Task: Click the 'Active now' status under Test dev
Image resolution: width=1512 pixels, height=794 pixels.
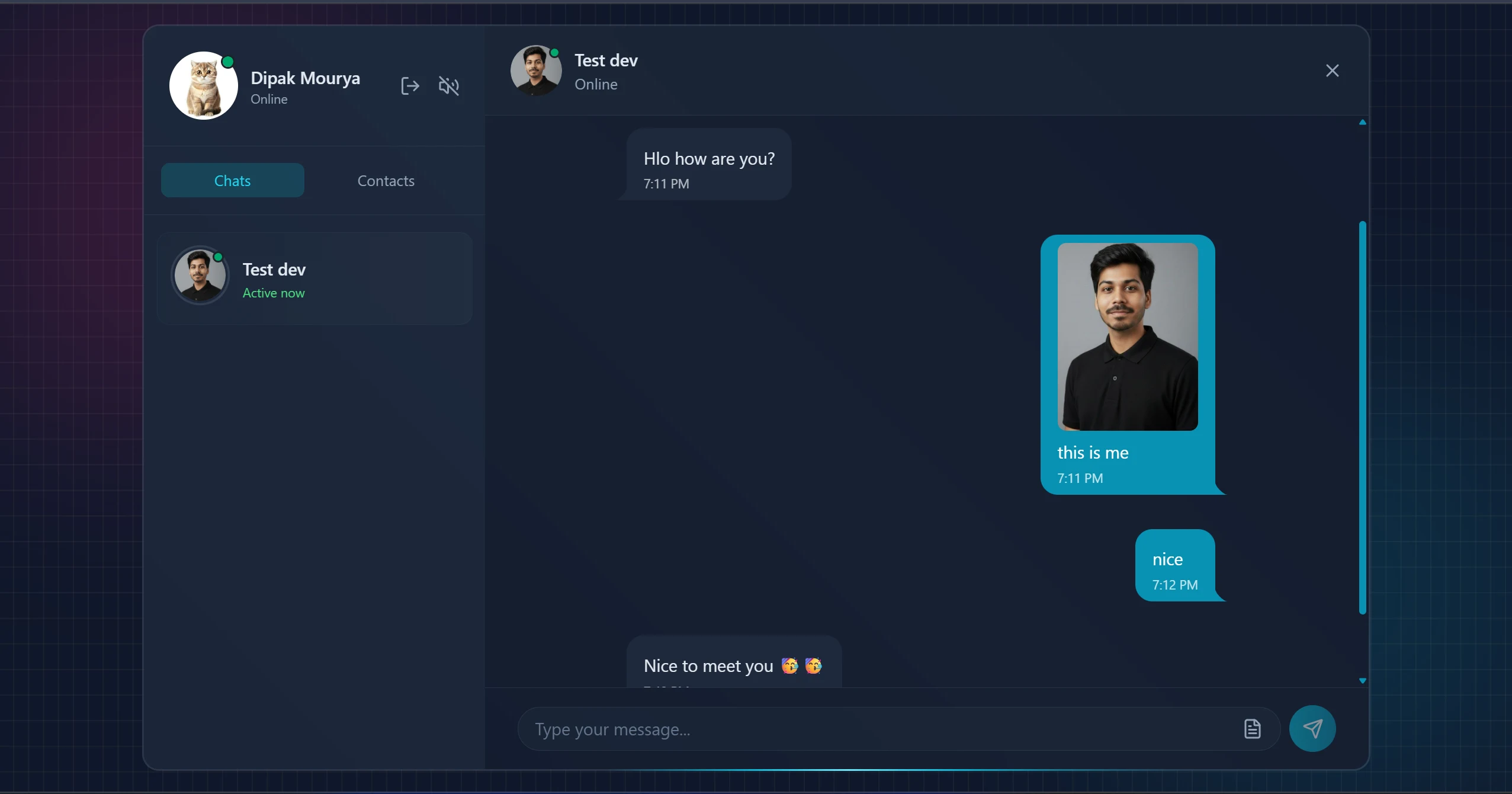Action: tap(274, 293)
